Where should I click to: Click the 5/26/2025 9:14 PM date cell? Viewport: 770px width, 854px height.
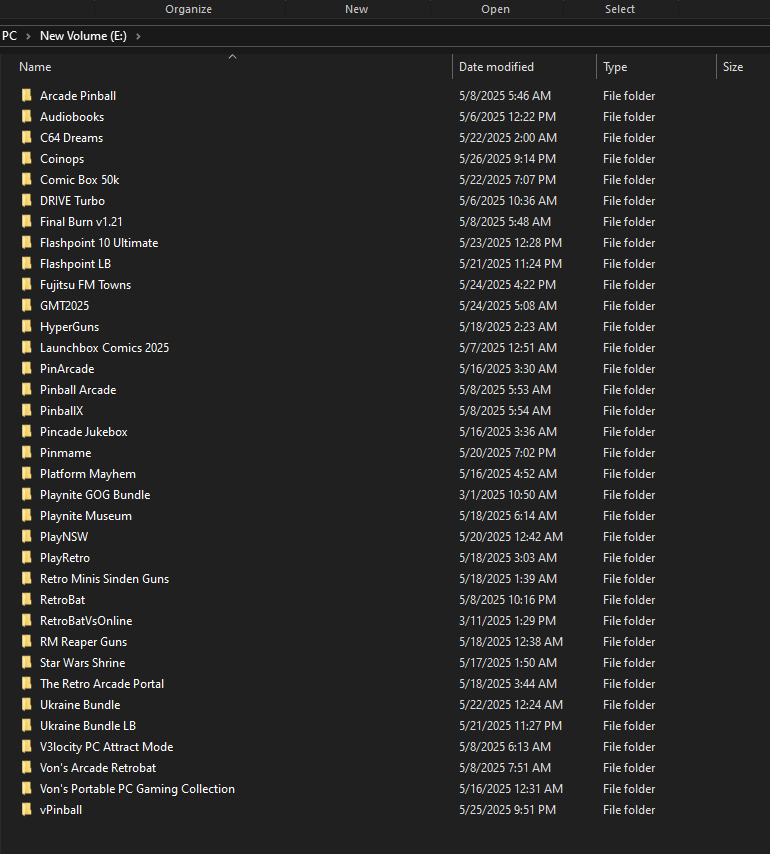point(508,159)
